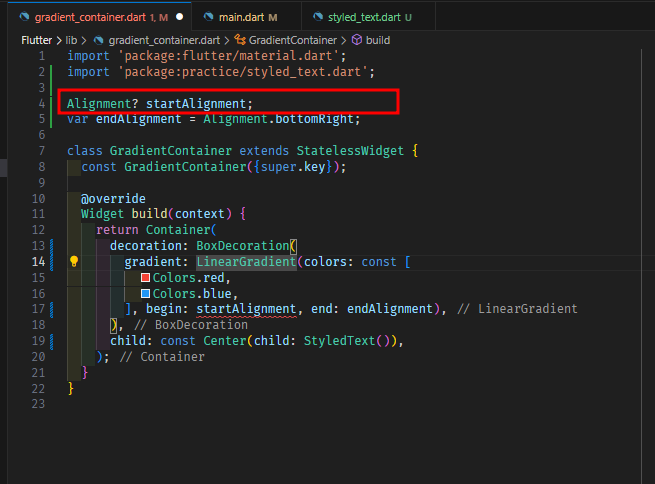Click the Dart file icon on main.dart tab

coord(208,17)
